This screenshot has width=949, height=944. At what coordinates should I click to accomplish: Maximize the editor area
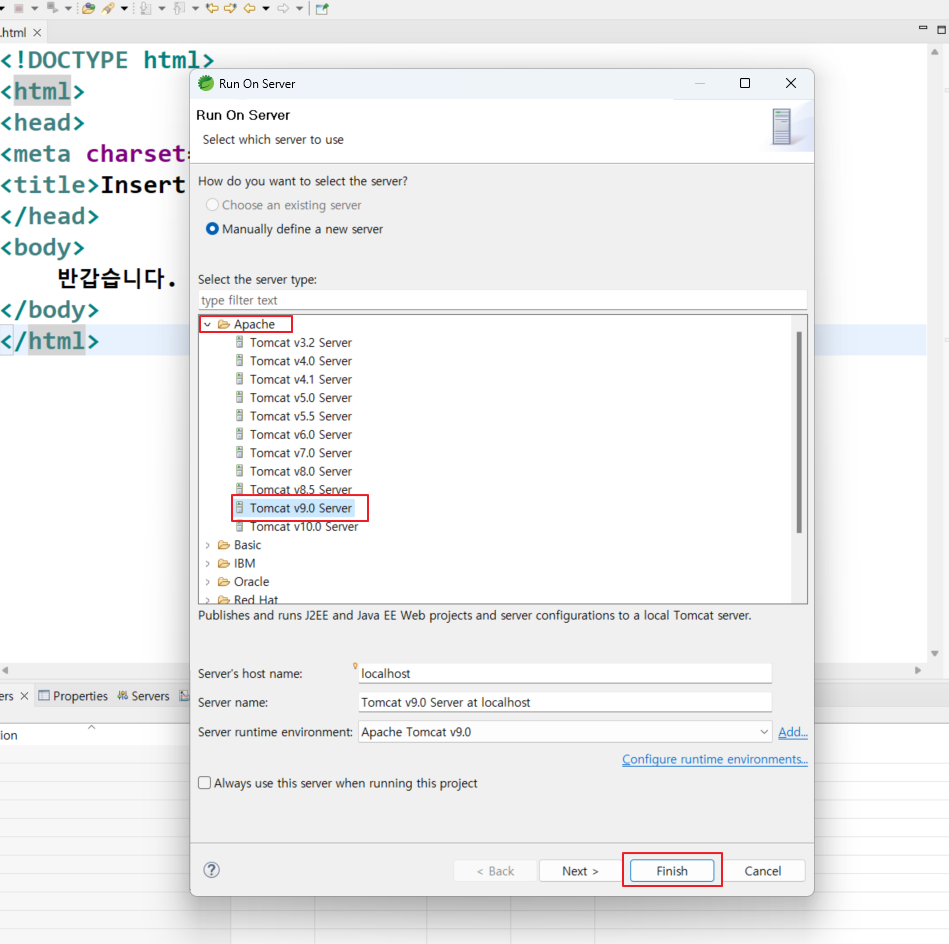pyautogui.click(x=942, y=29)
